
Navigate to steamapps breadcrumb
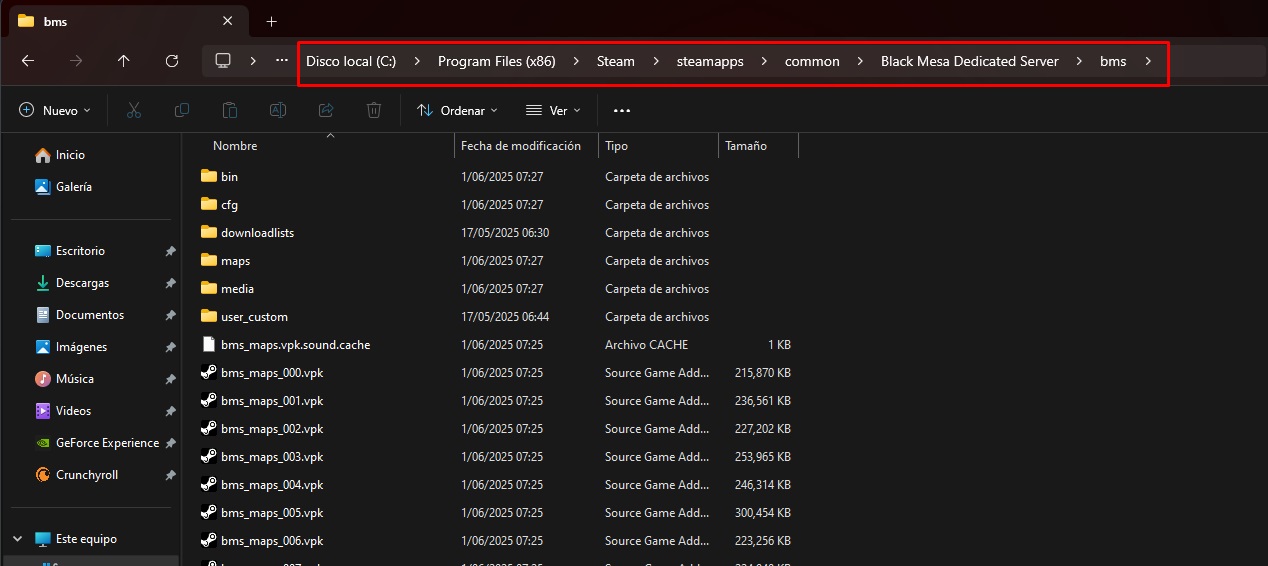click(710, 61)
